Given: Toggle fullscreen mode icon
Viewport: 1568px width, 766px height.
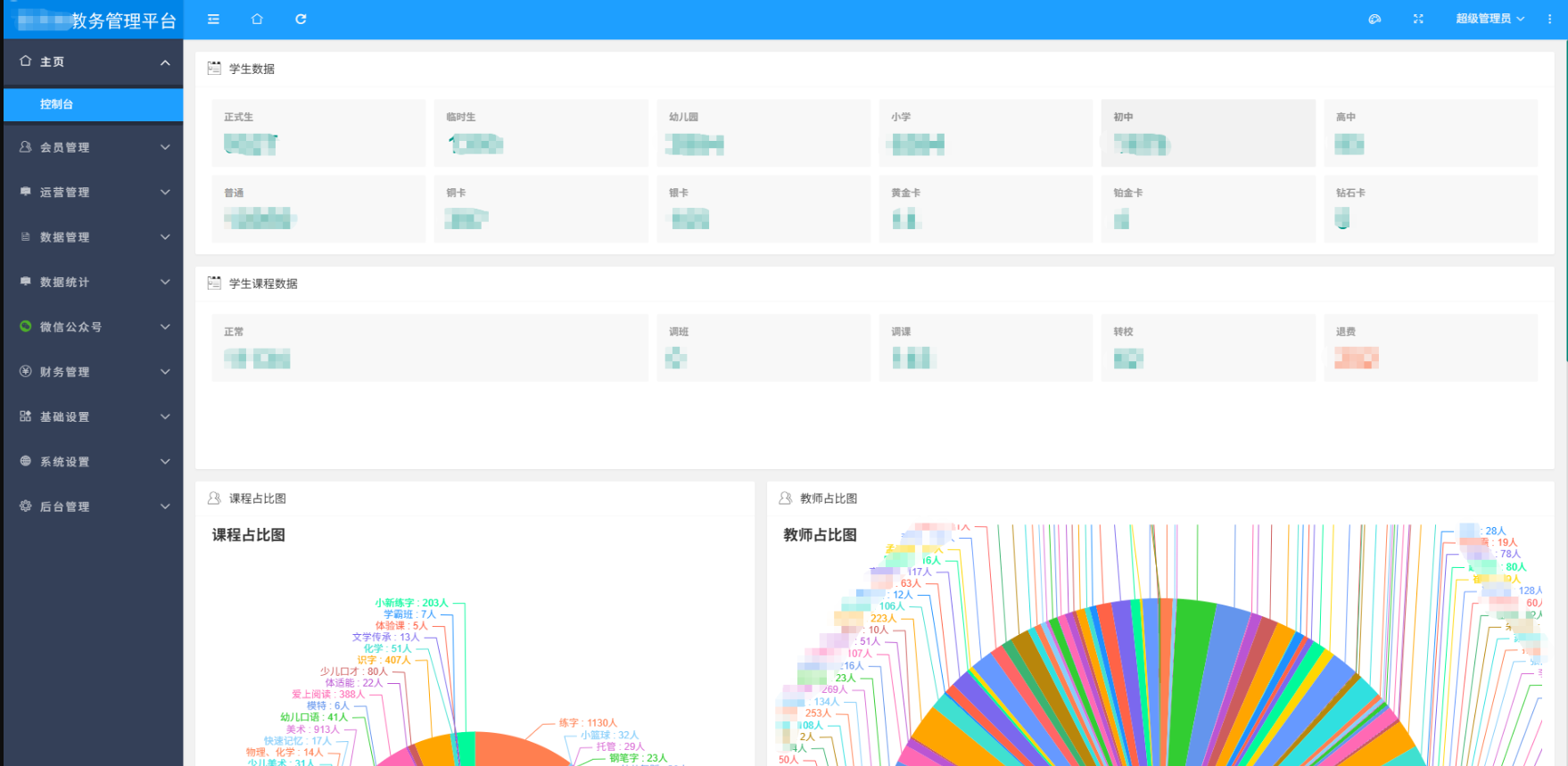Looking at the screenshot, I should click(1418, 19).
